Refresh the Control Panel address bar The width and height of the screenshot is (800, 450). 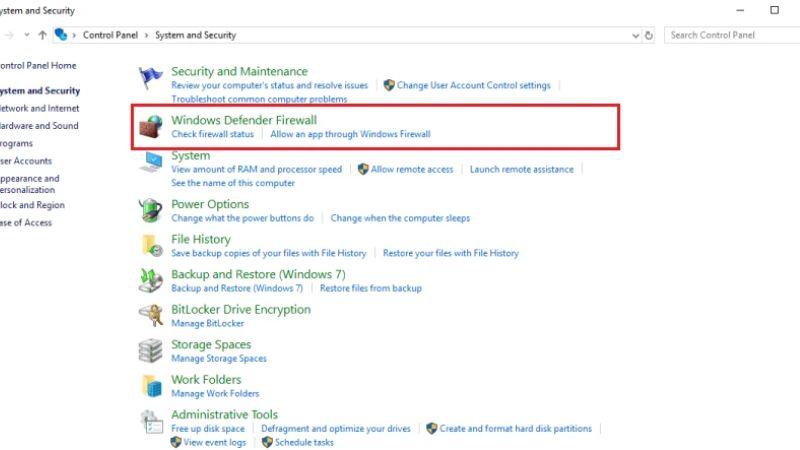[650, 35]
